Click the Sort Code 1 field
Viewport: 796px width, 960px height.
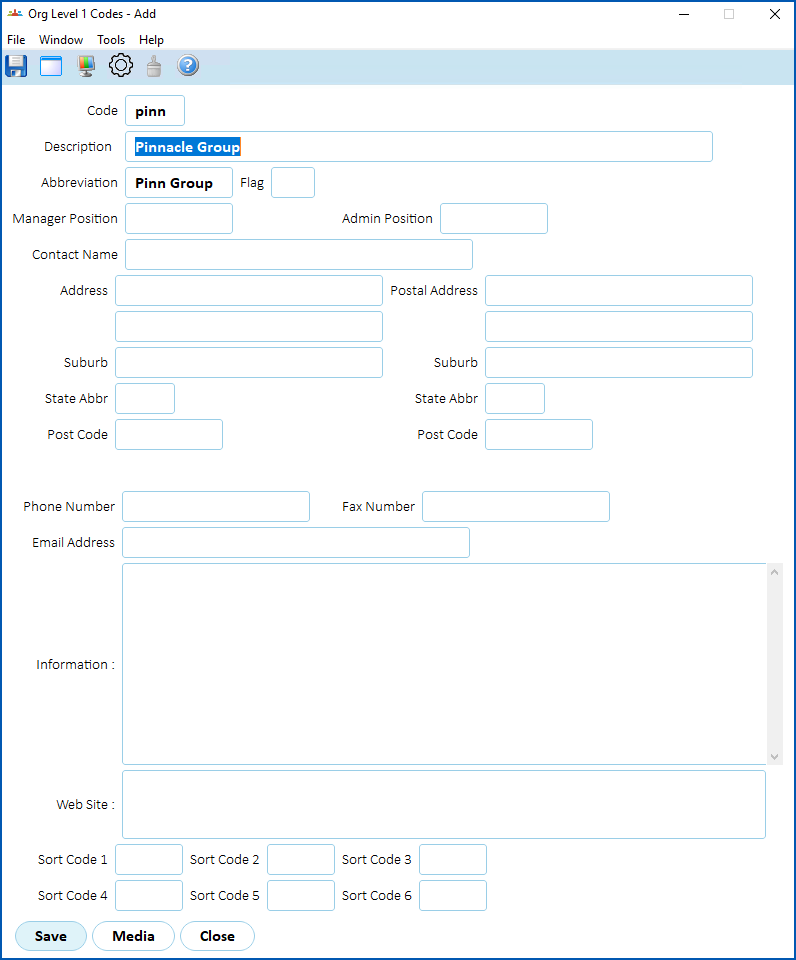pyautogui.click(x=149, y=860)
